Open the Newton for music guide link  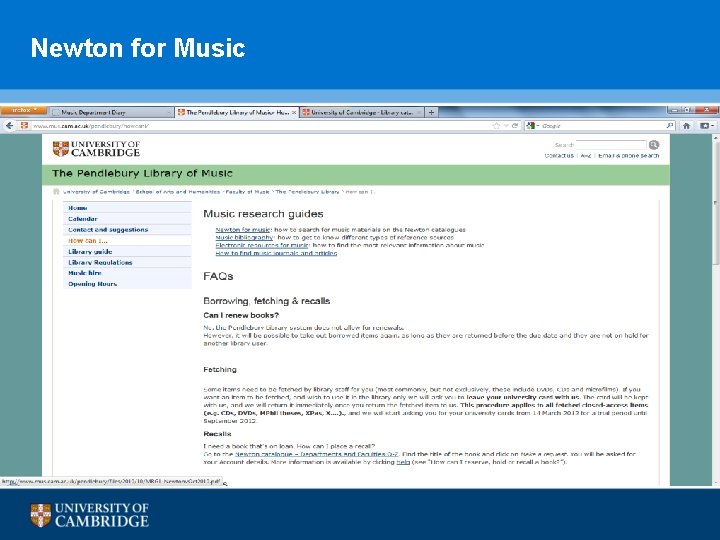(x=243, y=230)
